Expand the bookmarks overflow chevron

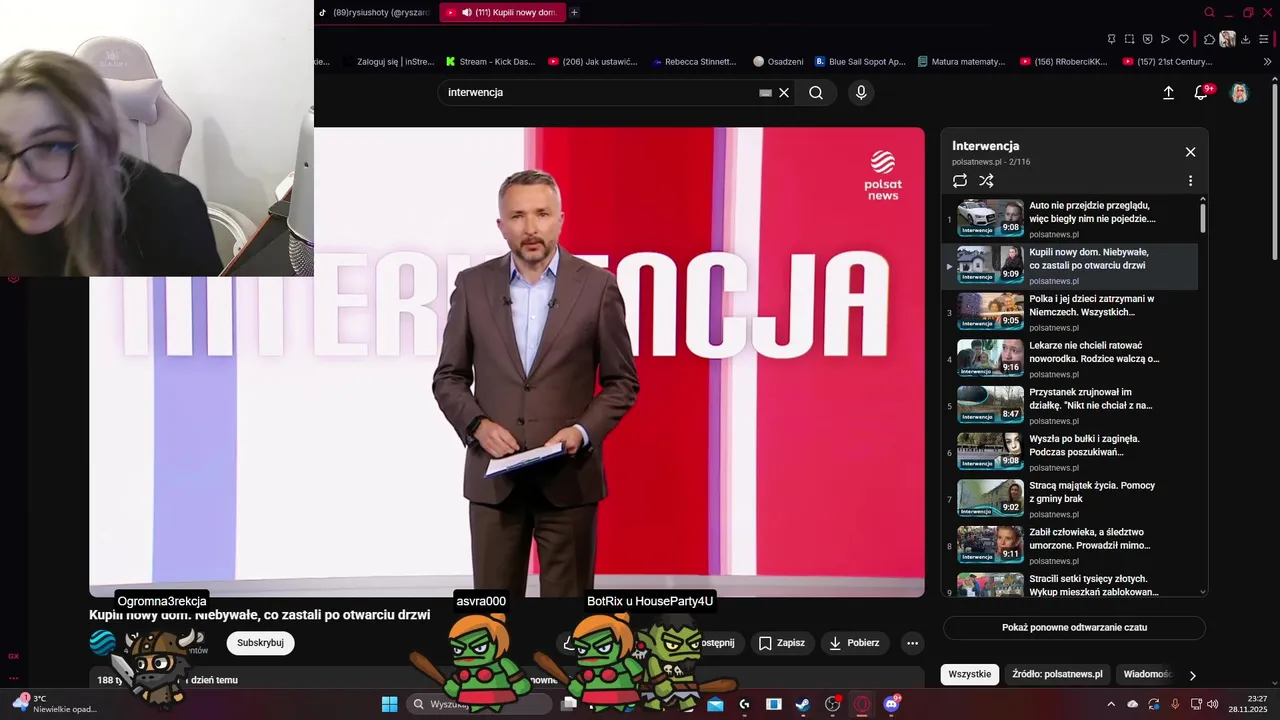click(x=1267, y=61)
